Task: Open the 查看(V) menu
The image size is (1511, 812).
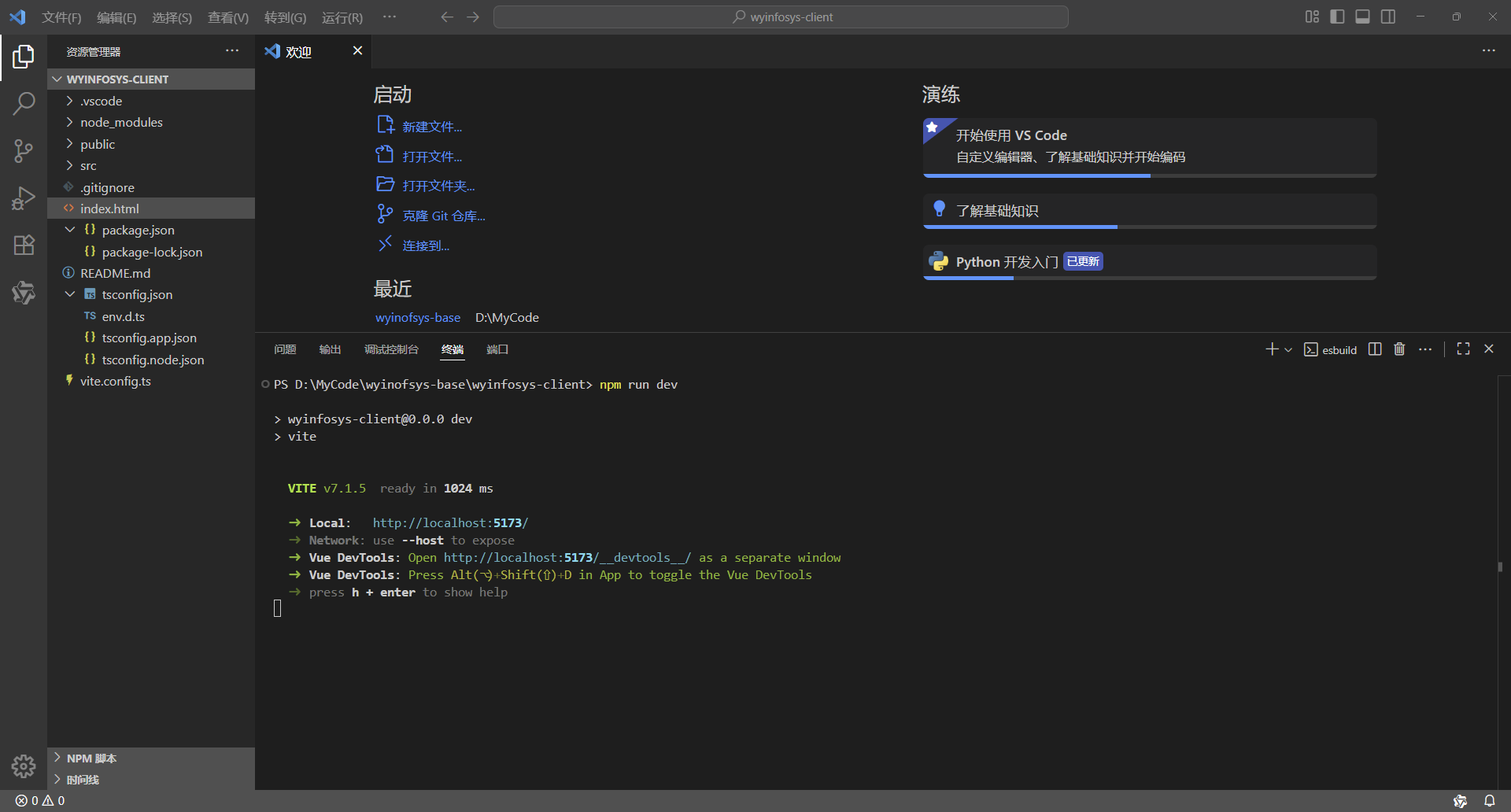Action: pos(228,17)
